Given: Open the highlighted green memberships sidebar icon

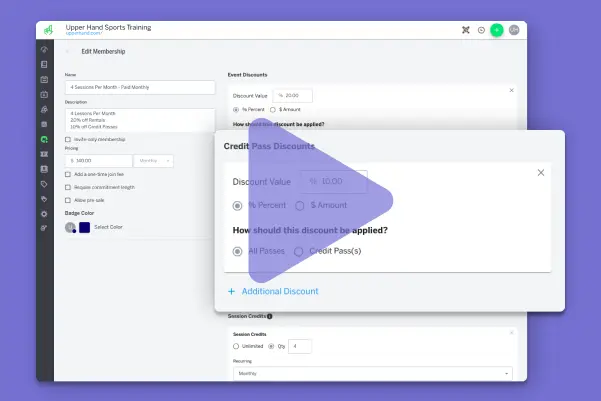Looking at the screenshot, I should click(x=44, y=139).
